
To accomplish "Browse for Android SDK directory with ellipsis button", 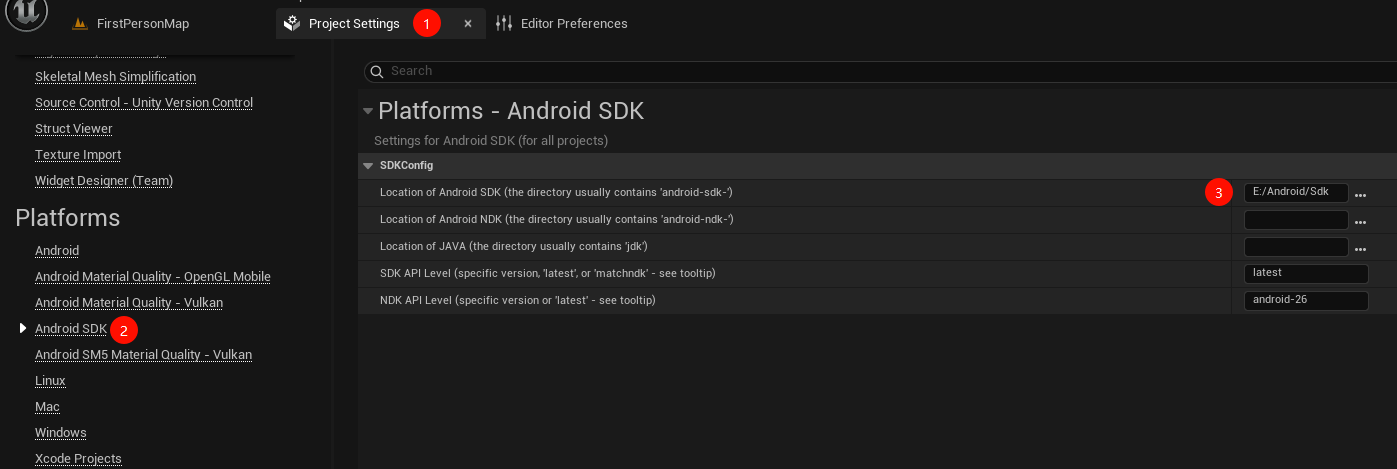I will [1360, 195].
